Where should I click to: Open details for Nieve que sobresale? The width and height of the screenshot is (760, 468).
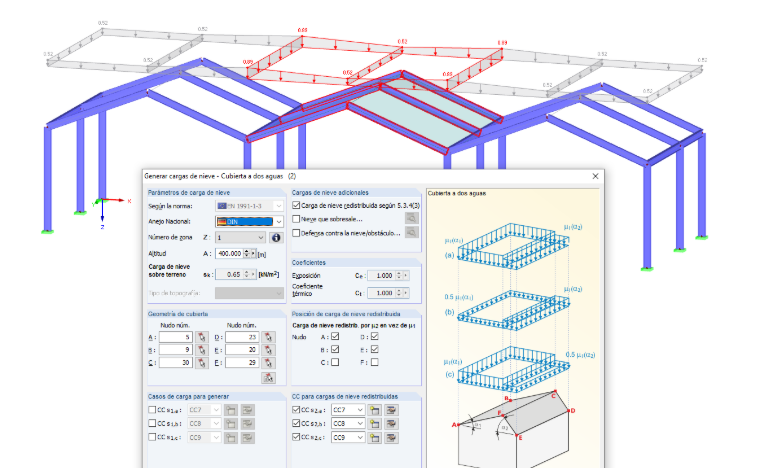click(x=411, y=219)
